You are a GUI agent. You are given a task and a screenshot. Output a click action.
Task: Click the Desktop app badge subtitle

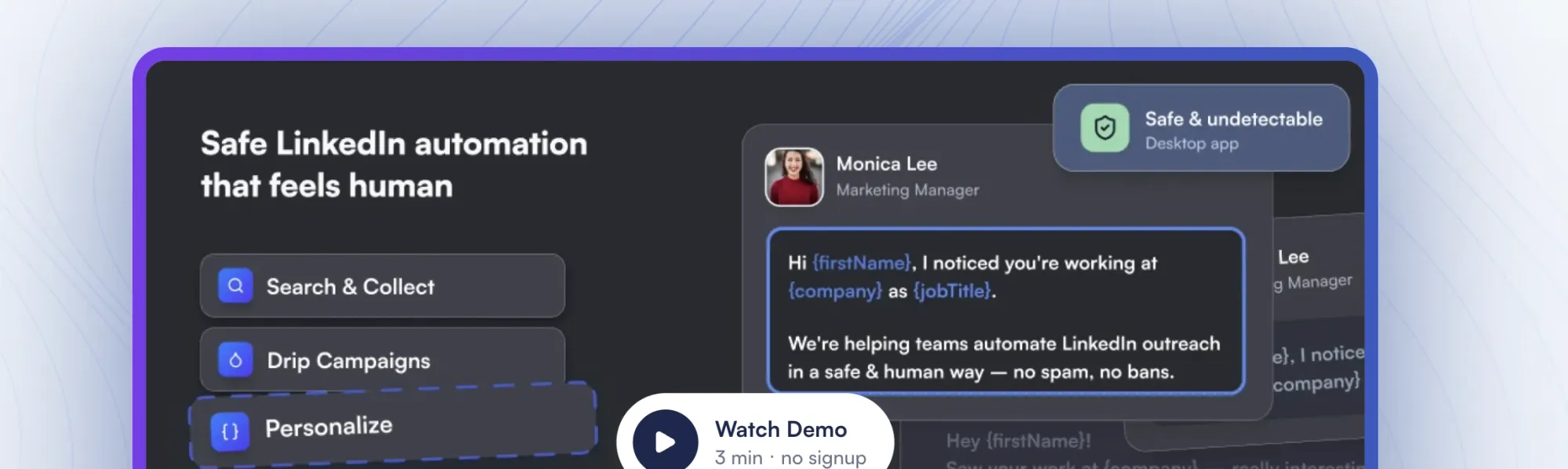pyautogui.click(x=1192, y=144)
